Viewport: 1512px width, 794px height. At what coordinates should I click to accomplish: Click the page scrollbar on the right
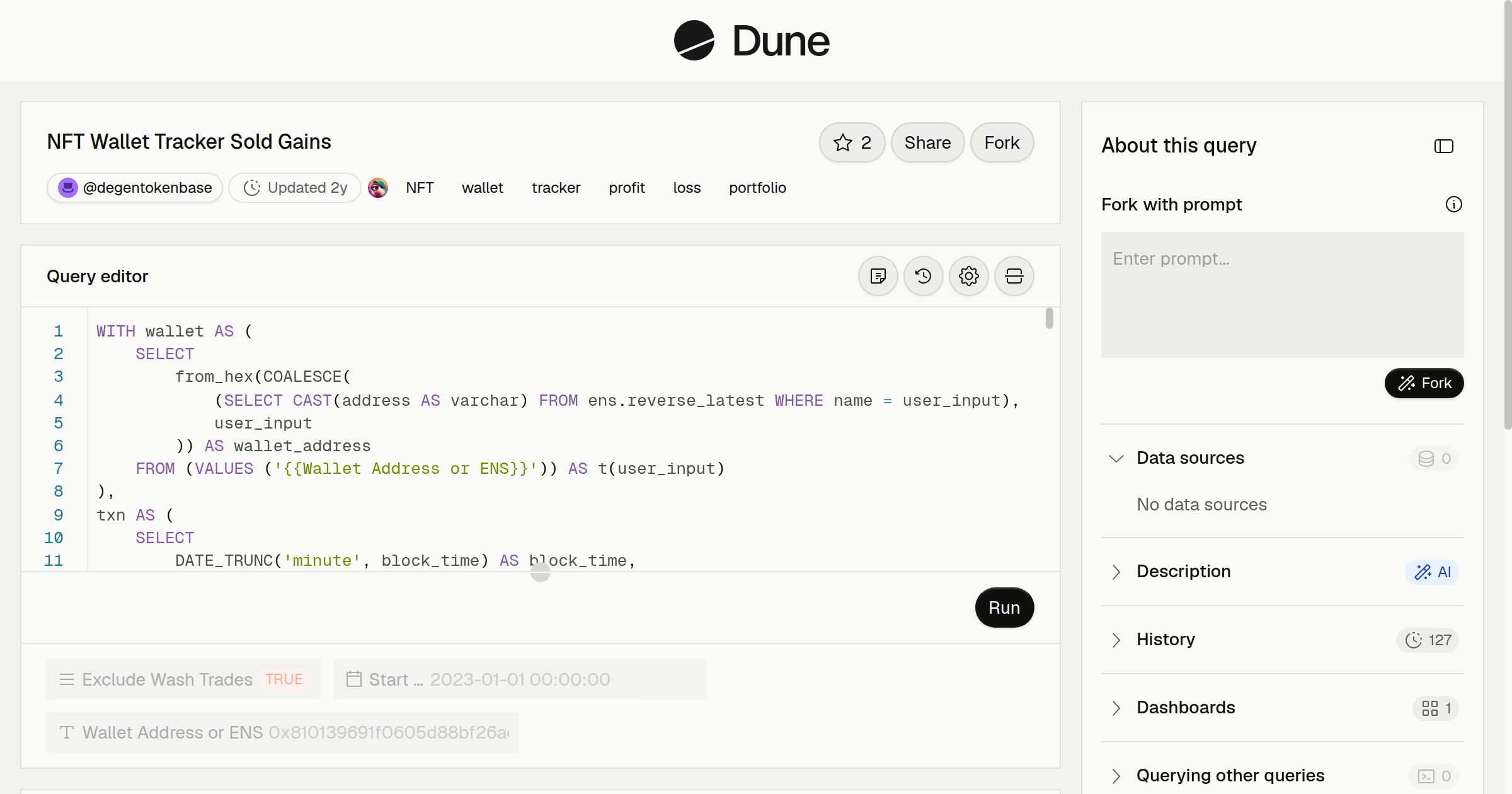point(1508,214)
